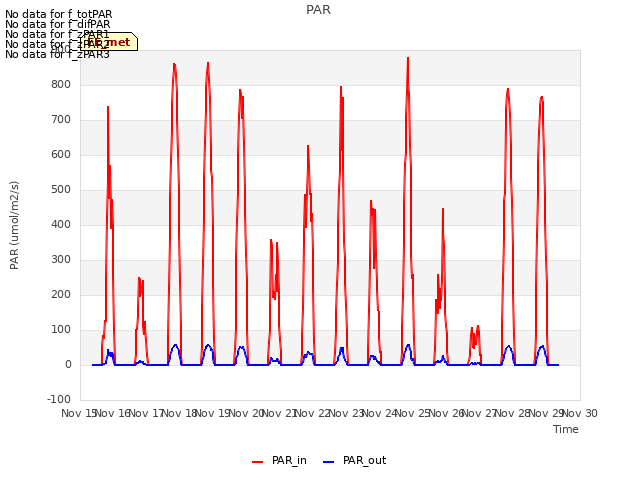Click the Nov 30 x-axis tick label

click(580, 413)
